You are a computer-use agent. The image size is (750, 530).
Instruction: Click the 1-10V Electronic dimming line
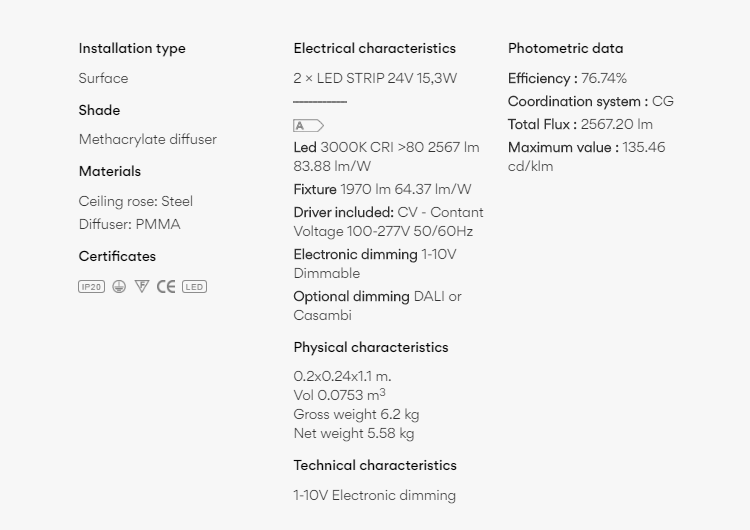375,496
